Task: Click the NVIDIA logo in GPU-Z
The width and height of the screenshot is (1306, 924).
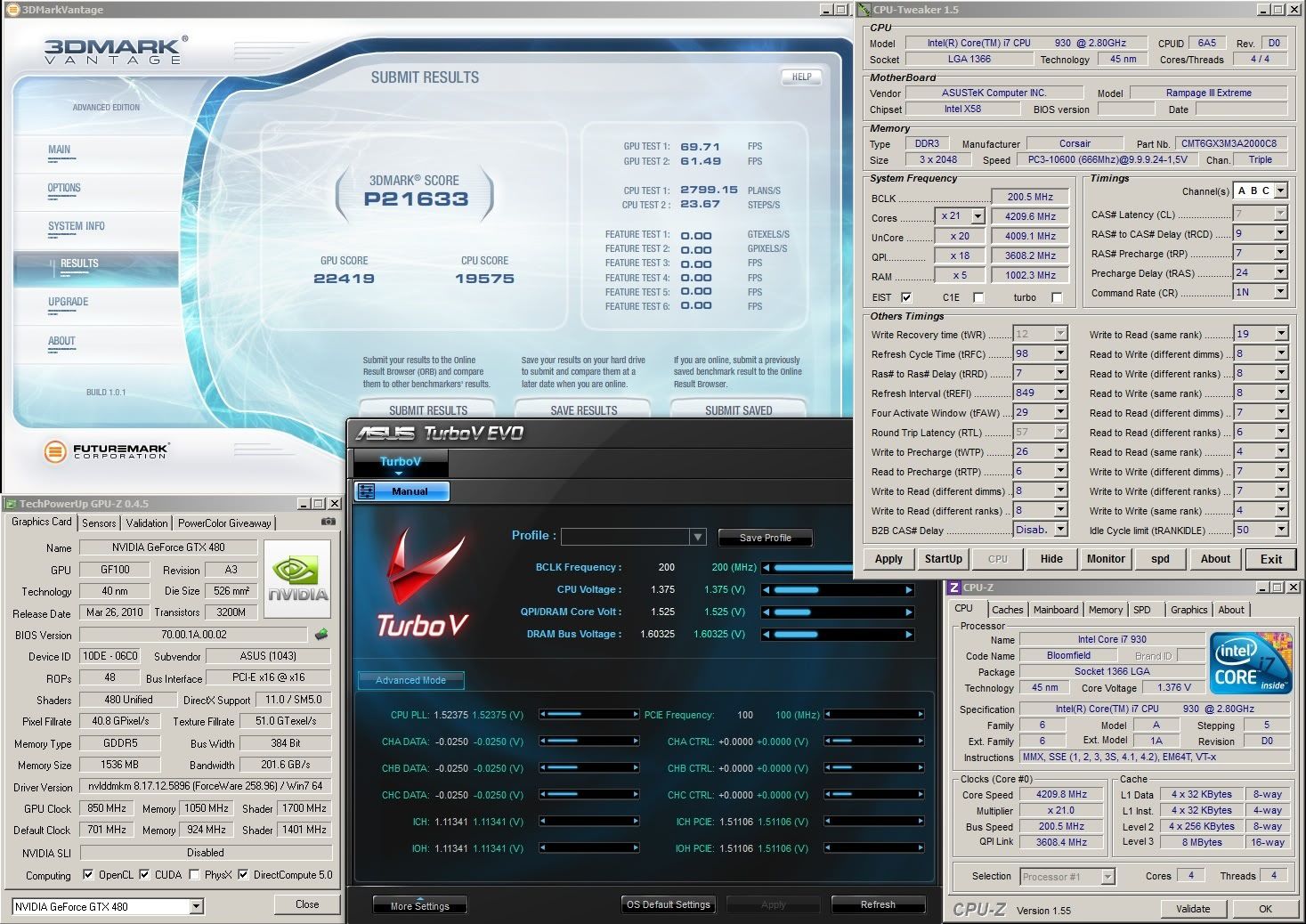Action: point(297,579)
